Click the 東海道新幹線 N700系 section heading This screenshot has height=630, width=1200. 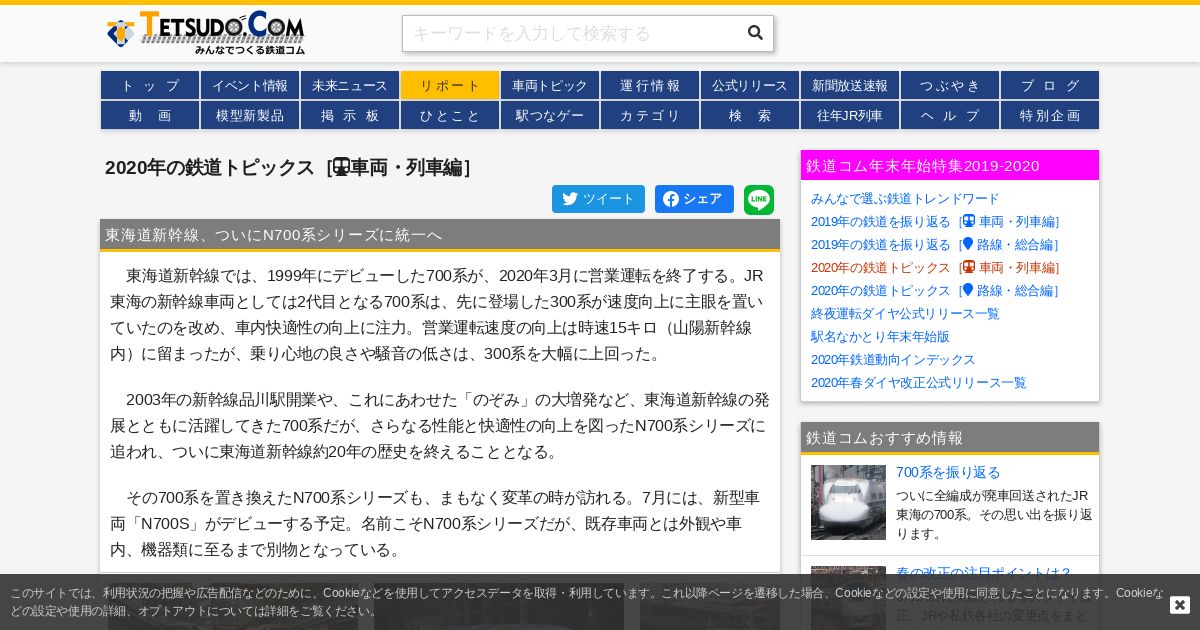point(440,234)
